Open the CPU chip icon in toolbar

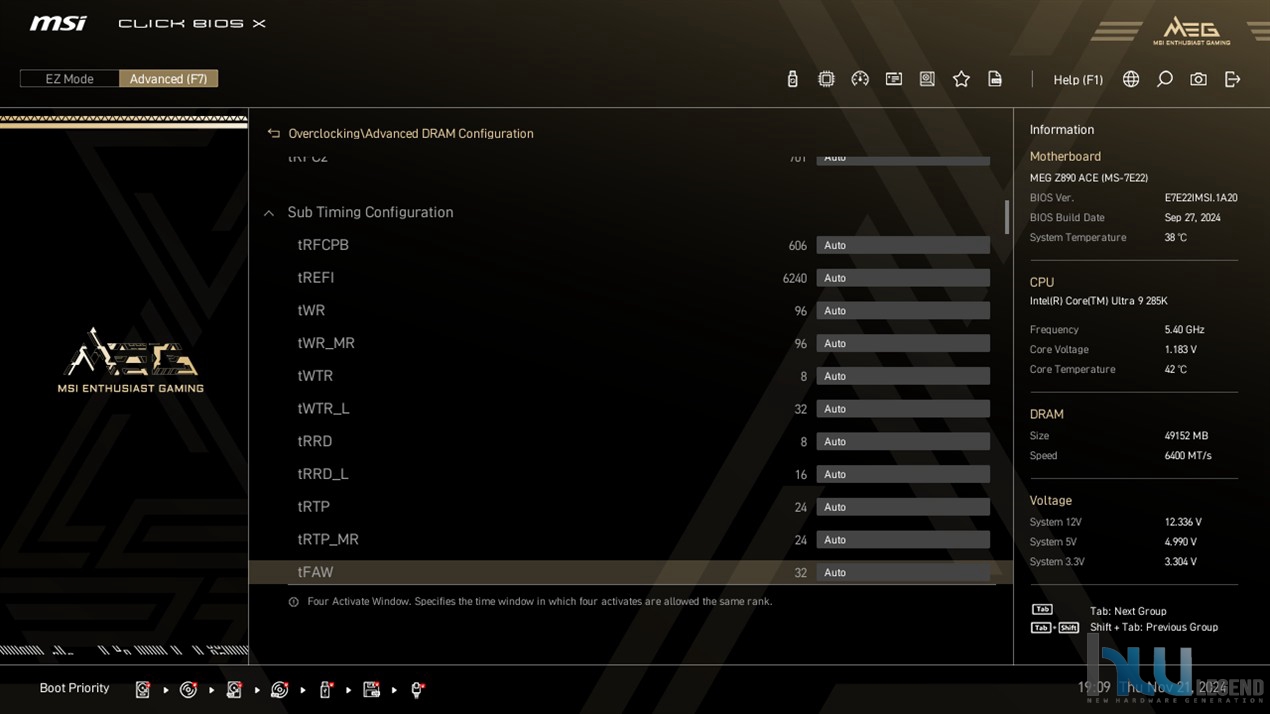pos(826,79)
